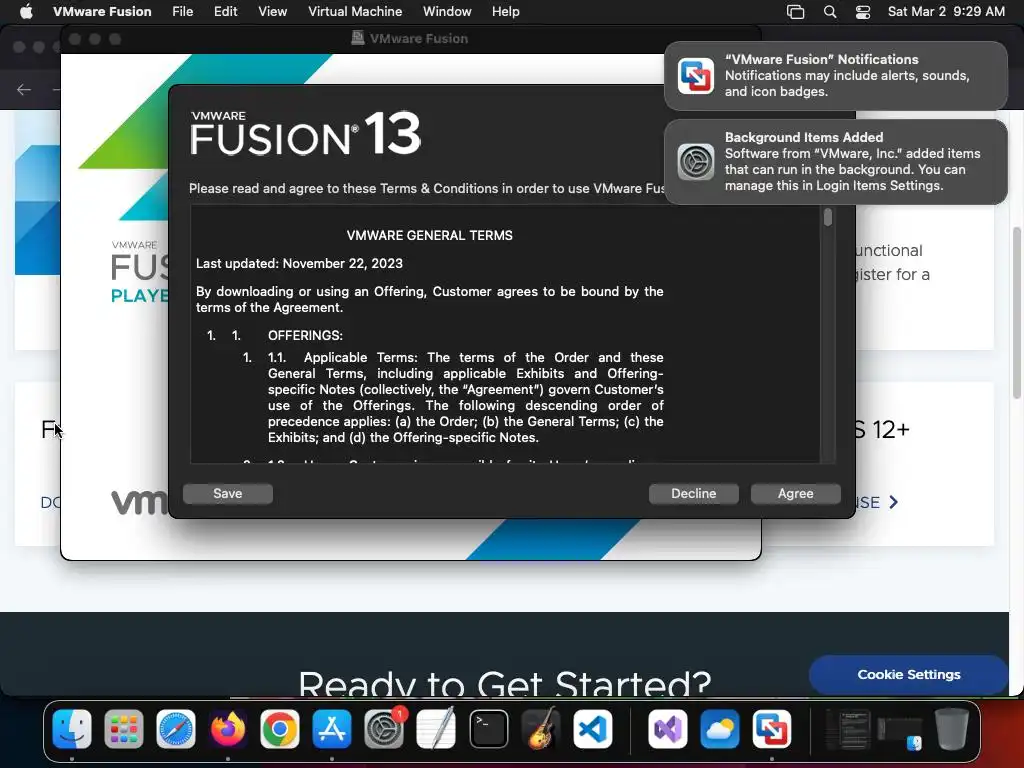Open the Edit menu

(225, 12)
